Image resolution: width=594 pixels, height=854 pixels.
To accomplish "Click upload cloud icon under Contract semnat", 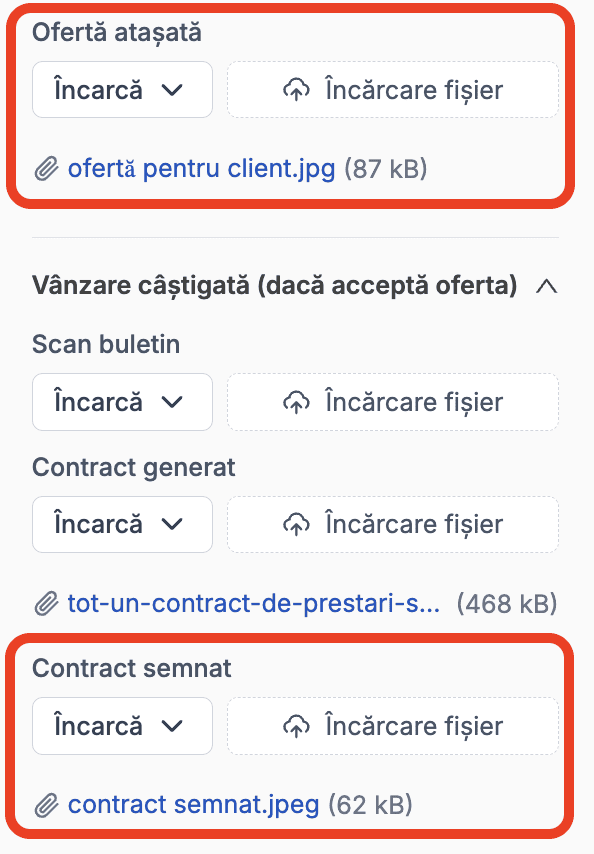I will tap(296, 726).
